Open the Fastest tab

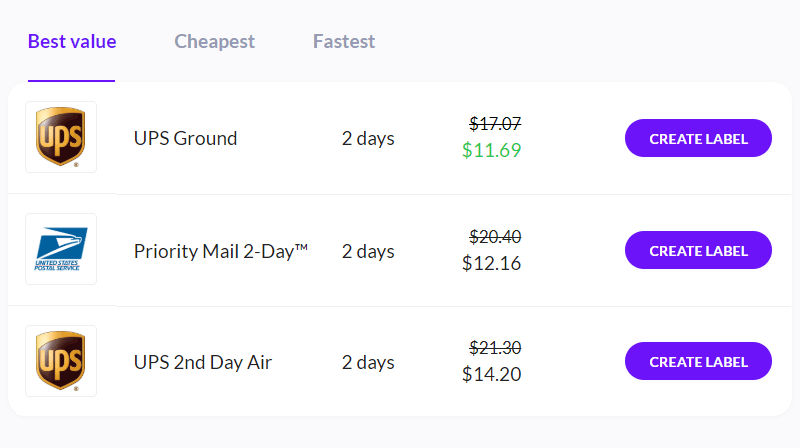tap(344, 41)
